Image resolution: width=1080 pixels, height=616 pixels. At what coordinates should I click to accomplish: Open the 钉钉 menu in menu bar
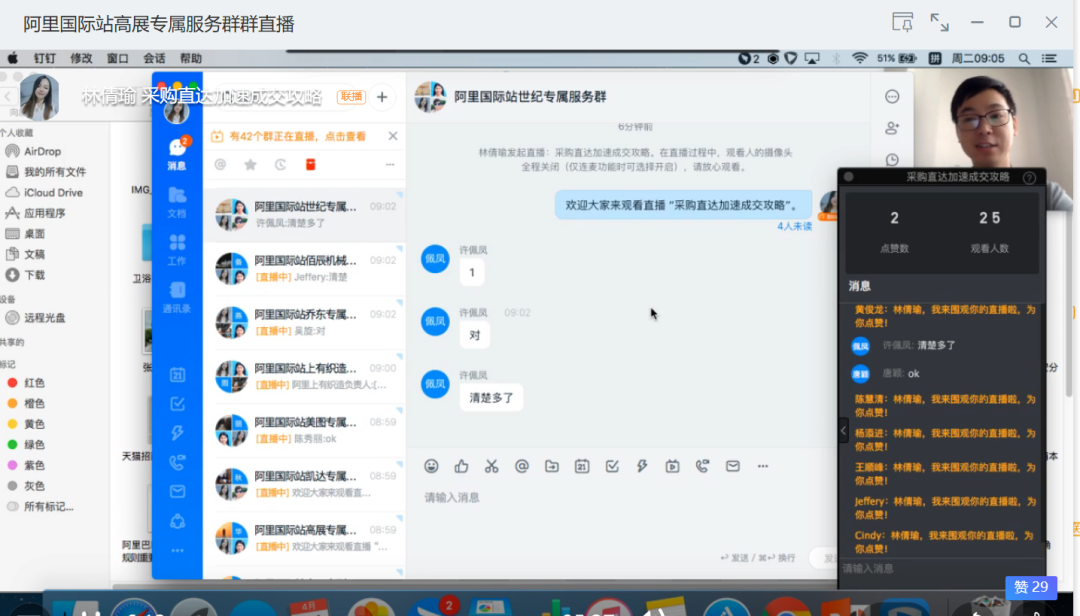point(45,59)
